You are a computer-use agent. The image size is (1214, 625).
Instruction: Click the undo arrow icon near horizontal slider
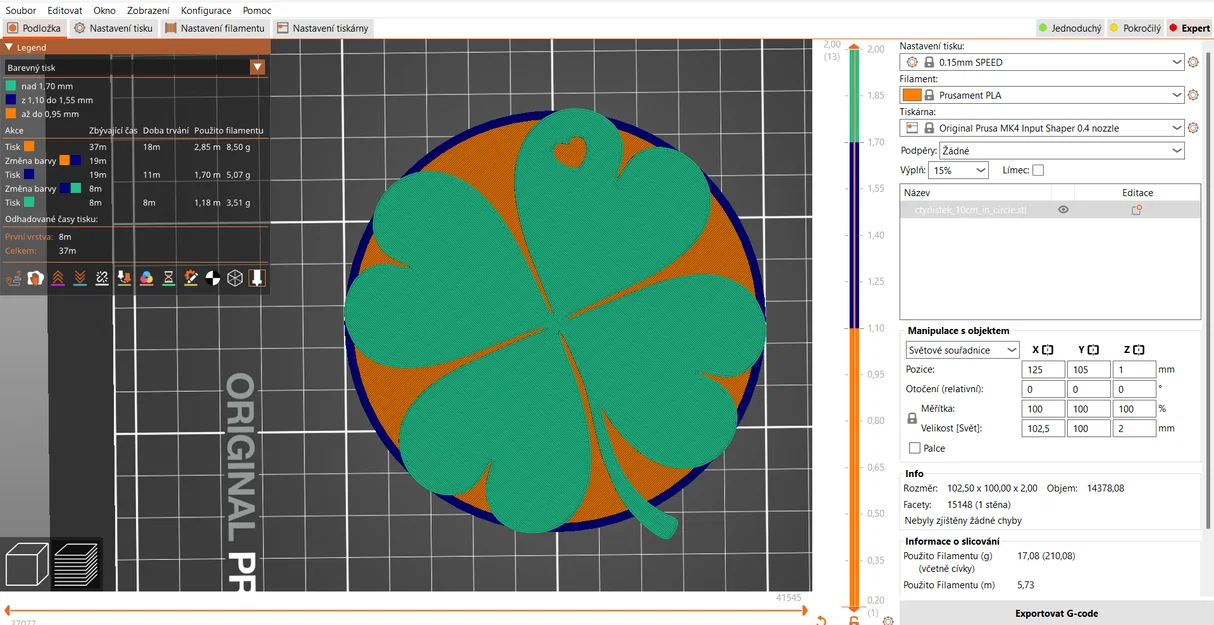point(821,620)
